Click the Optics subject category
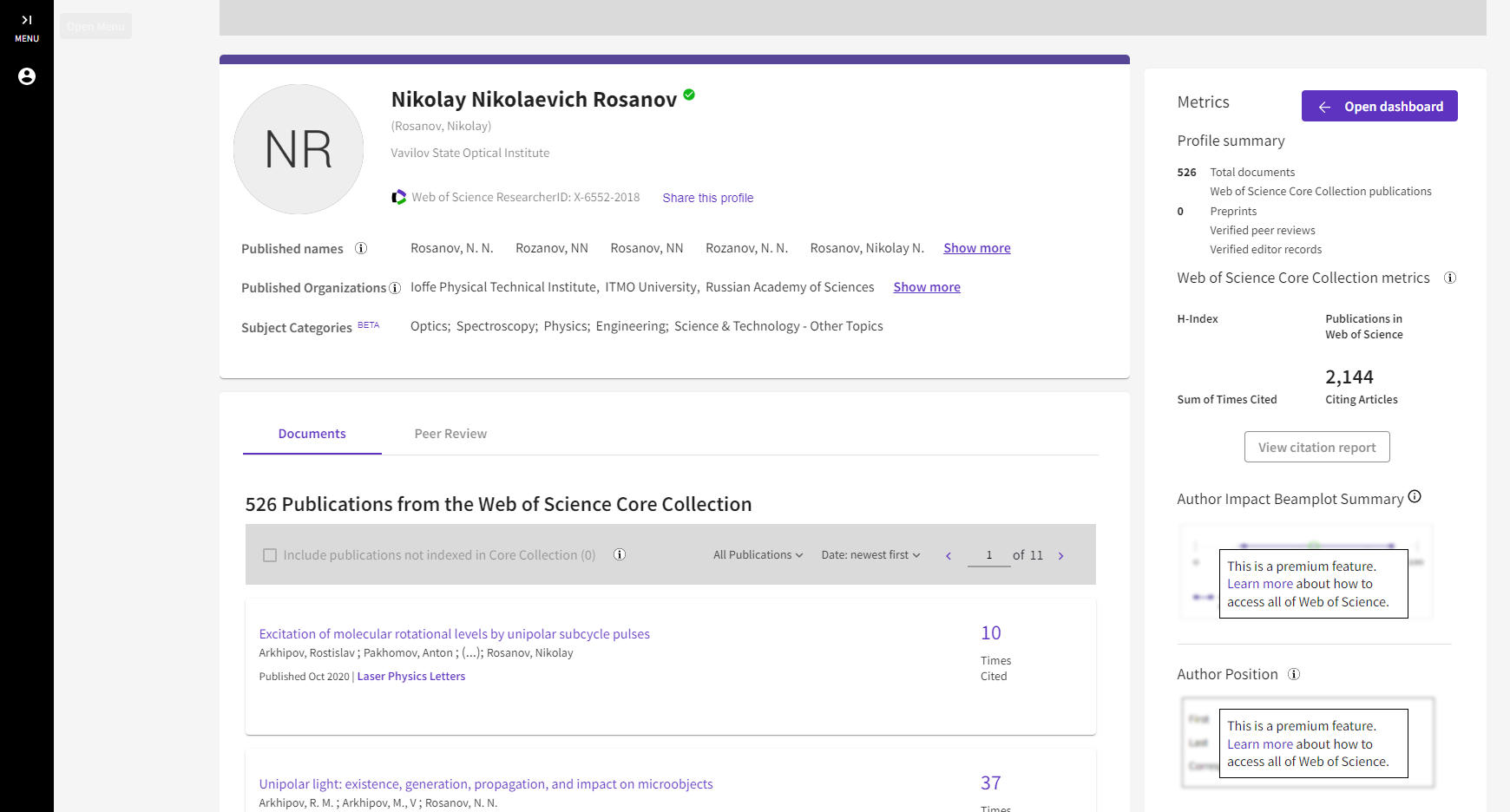This screenshot has height=812, width=1510. (430, 326)
